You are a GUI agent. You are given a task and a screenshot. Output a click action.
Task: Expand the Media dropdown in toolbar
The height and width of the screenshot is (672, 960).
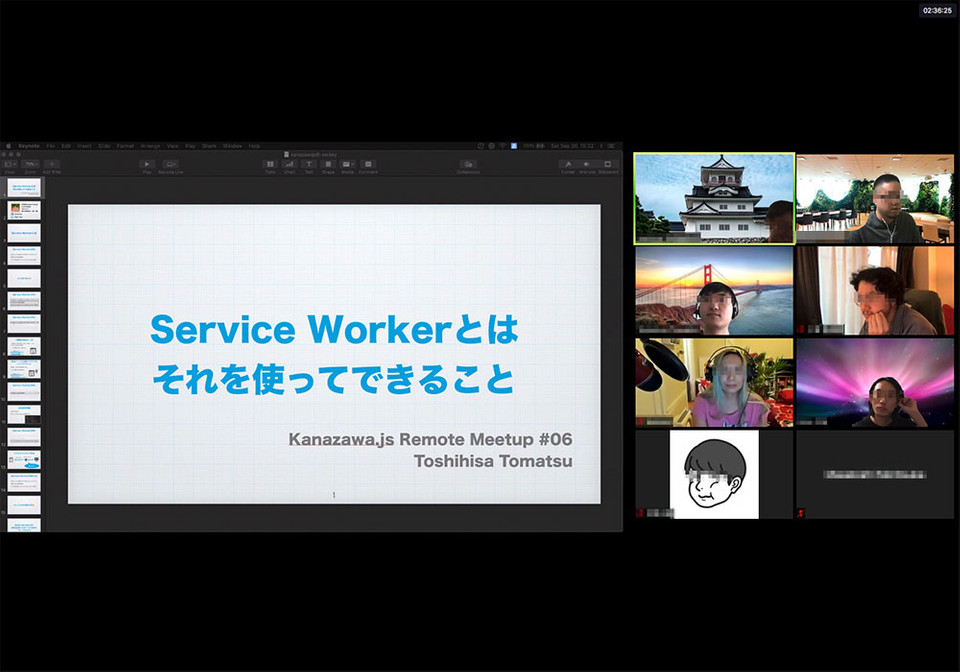tap(347, 164)
